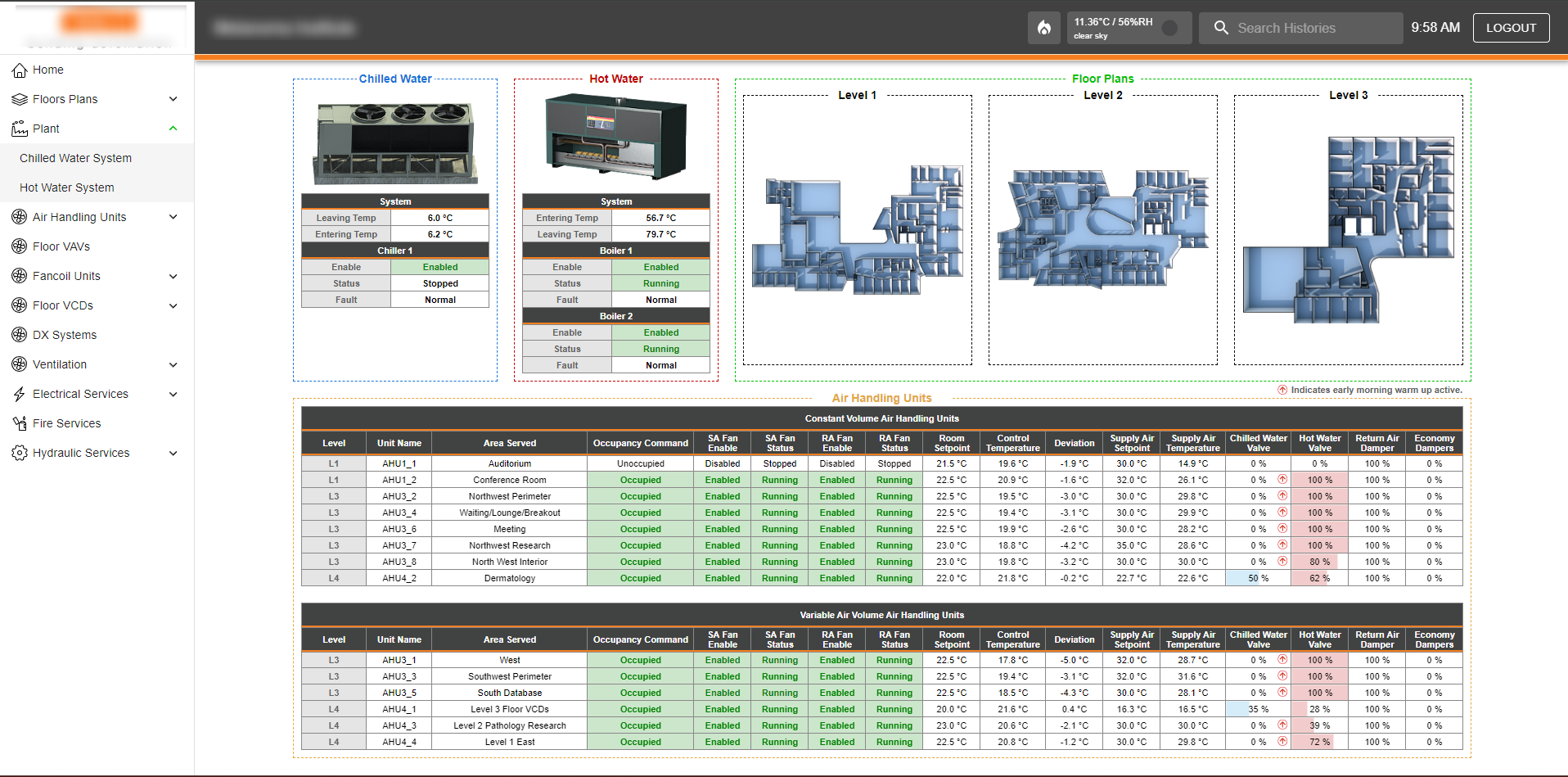Open Fire Services menu item
Viewport: 1568px width, 777px height.
coord(97,423)
